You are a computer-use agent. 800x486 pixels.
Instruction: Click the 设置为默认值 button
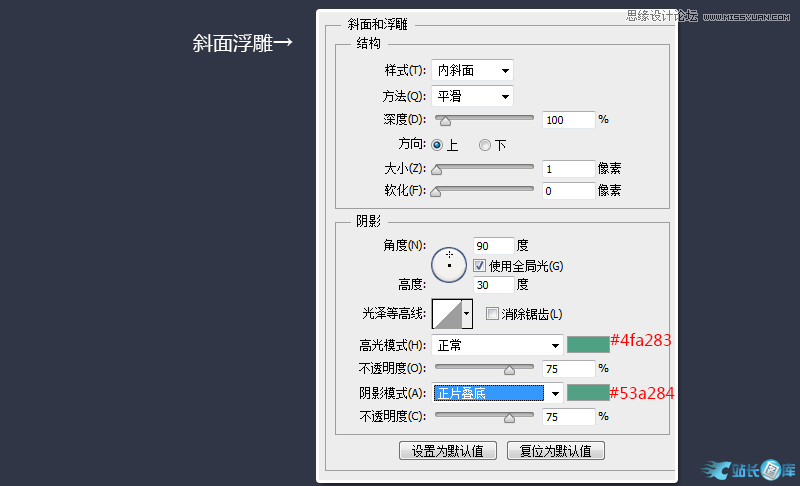(448, 451)
